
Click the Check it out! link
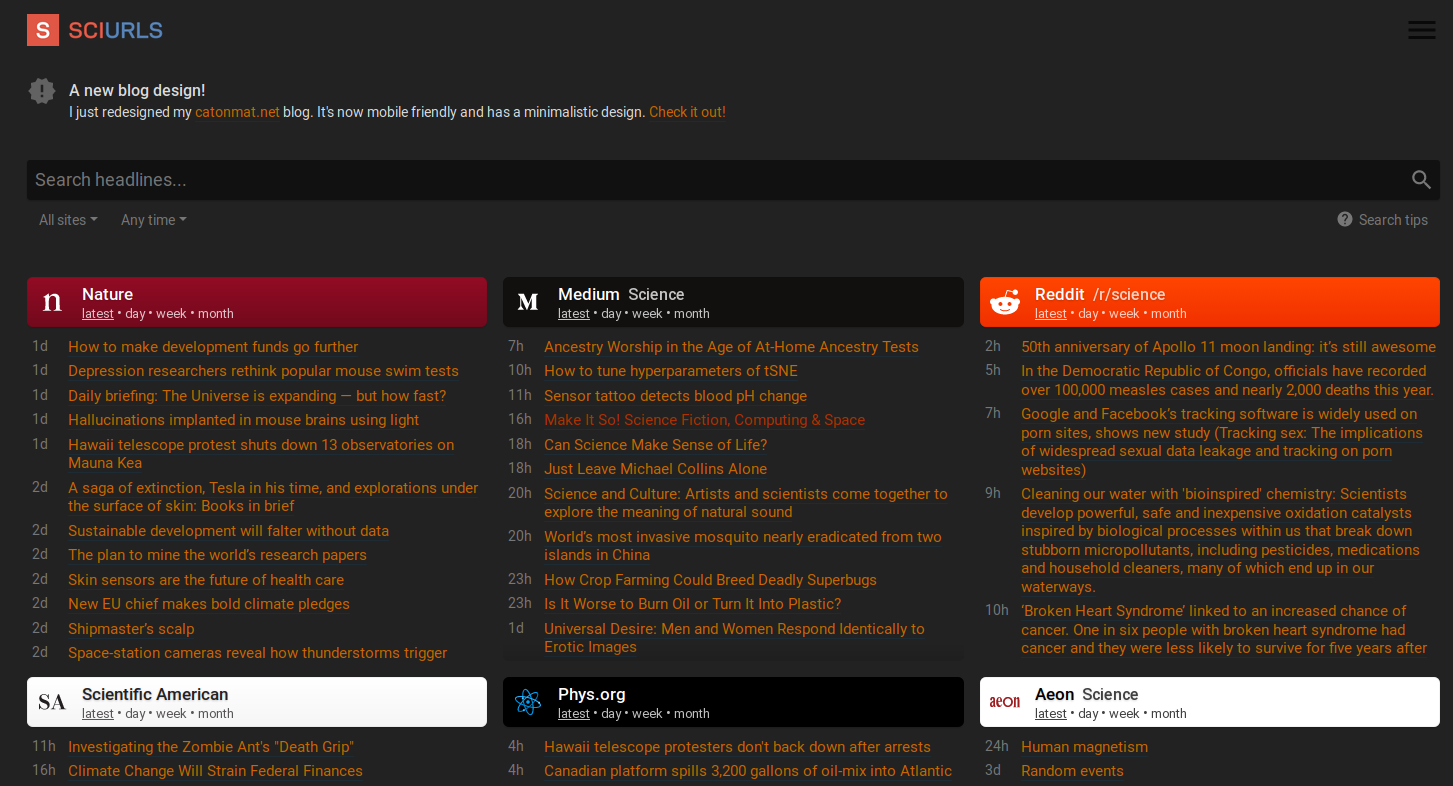point(687,112)
